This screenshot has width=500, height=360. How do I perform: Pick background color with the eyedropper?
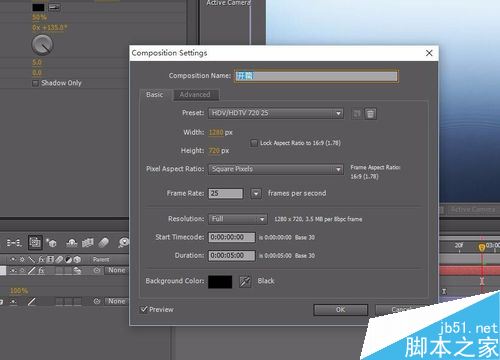(x=245, y=282)
